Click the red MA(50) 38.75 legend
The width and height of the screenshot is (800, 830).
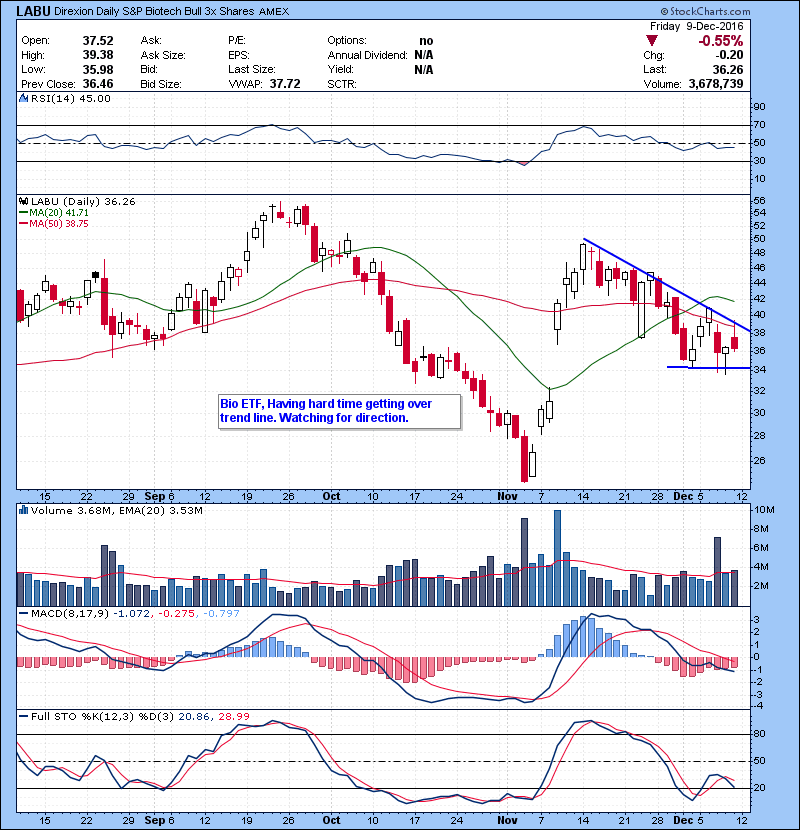click(54, 223)
